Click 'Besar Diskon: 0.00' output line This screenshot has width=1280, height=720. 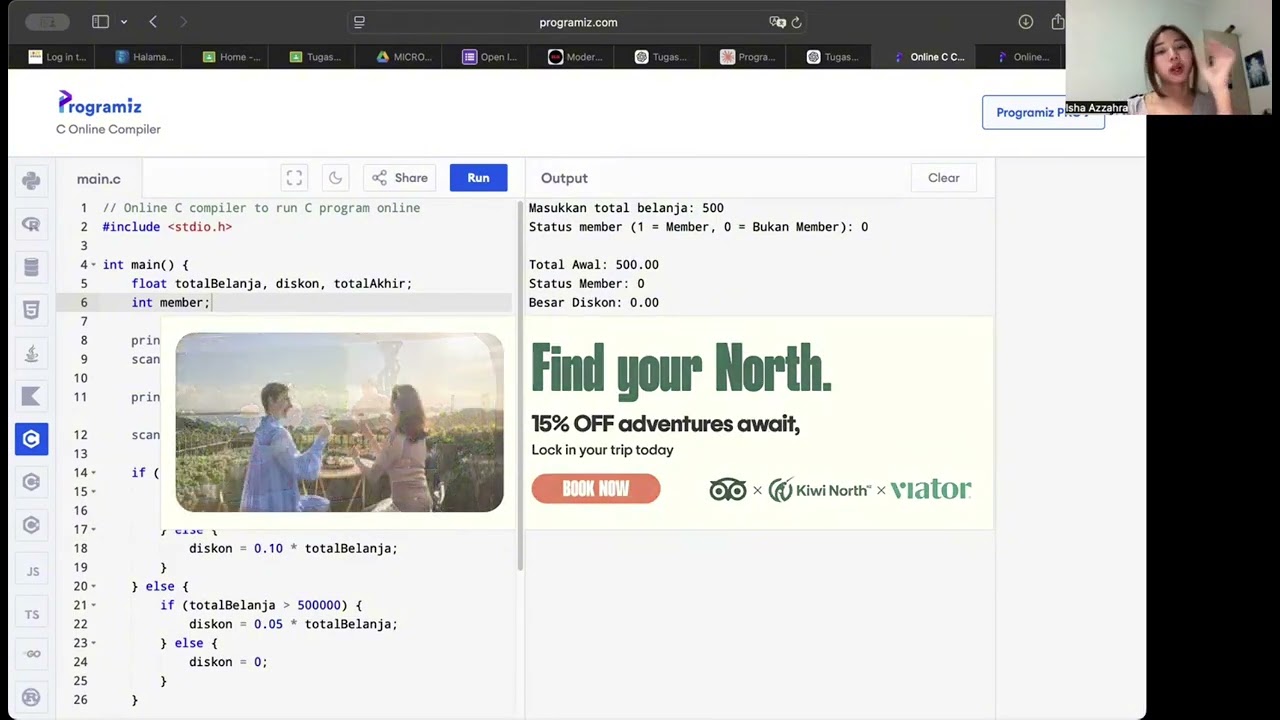coord(594,303)
